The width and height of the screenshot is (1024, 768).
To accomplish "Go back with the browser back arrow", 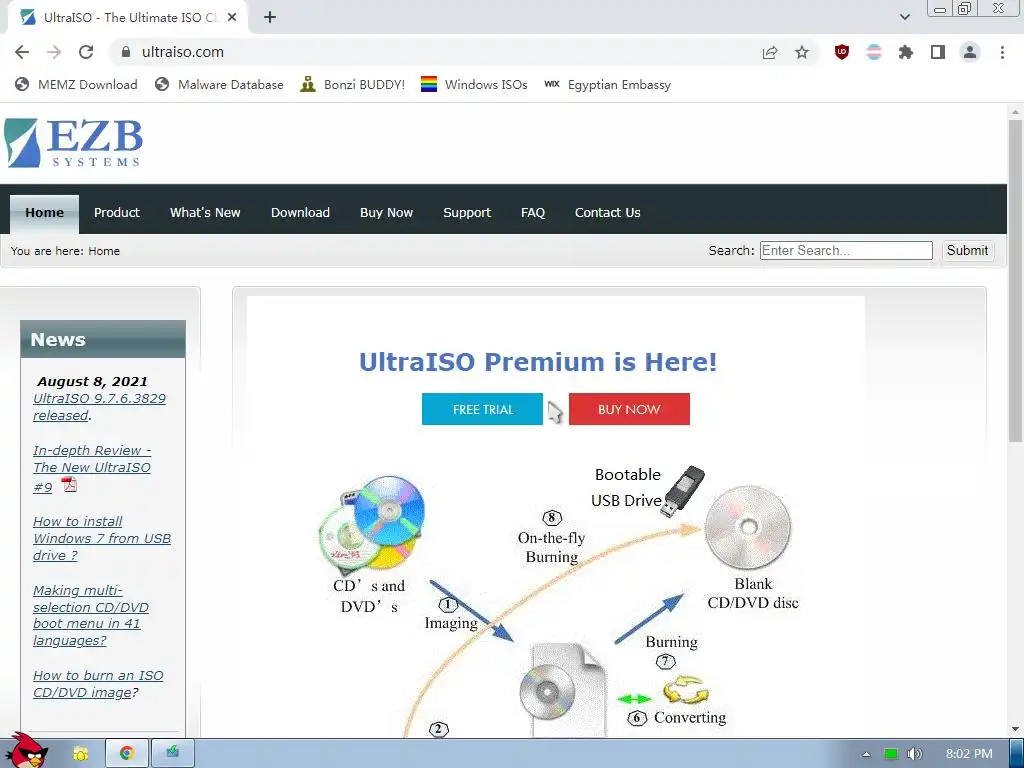I will click(x=22, y=52).
